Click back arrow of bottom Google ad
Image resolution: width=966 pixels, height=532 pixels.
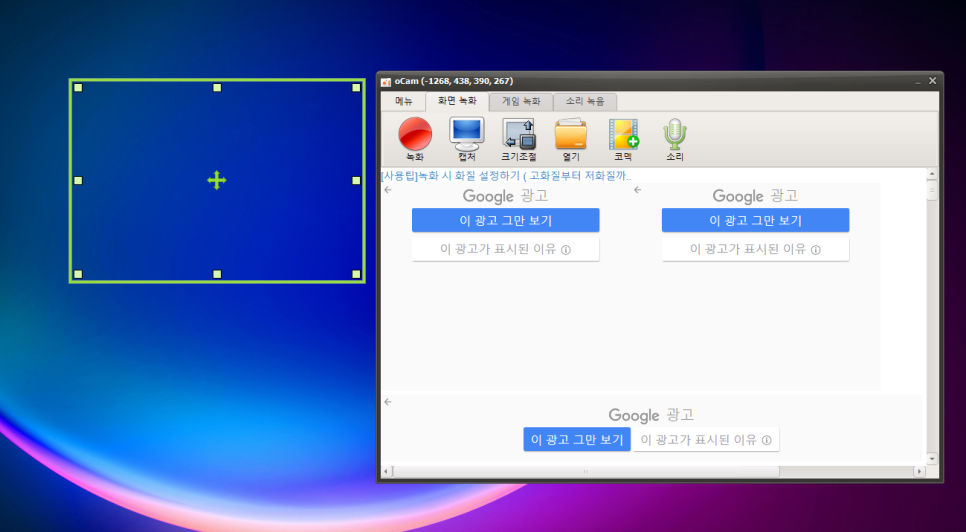coord(388,402)
